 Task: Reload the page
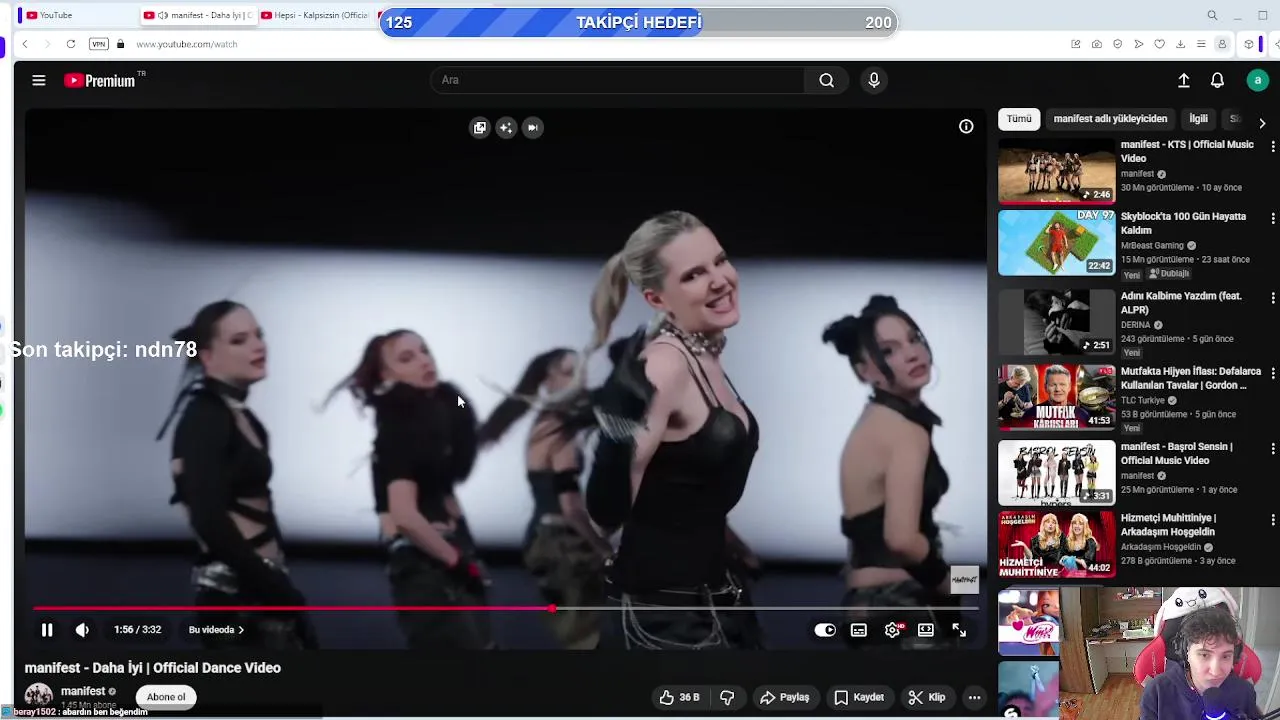coord(71,44)
